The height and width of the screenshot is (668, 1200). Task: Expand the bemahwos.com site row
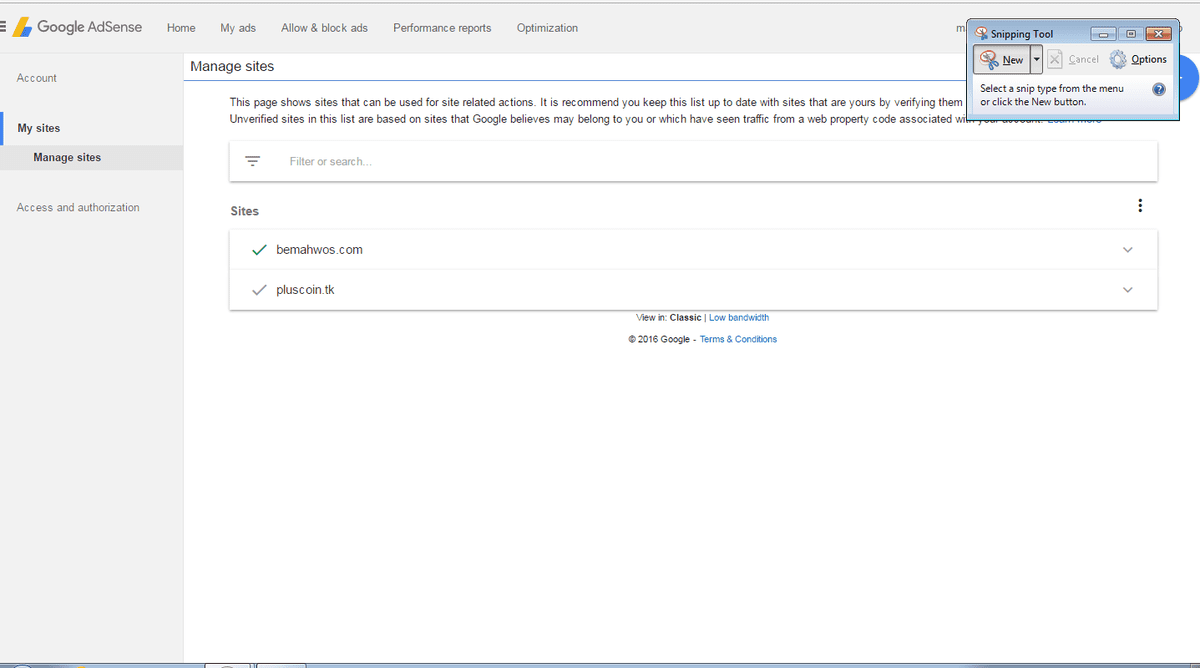click(x=1128, y=250)
